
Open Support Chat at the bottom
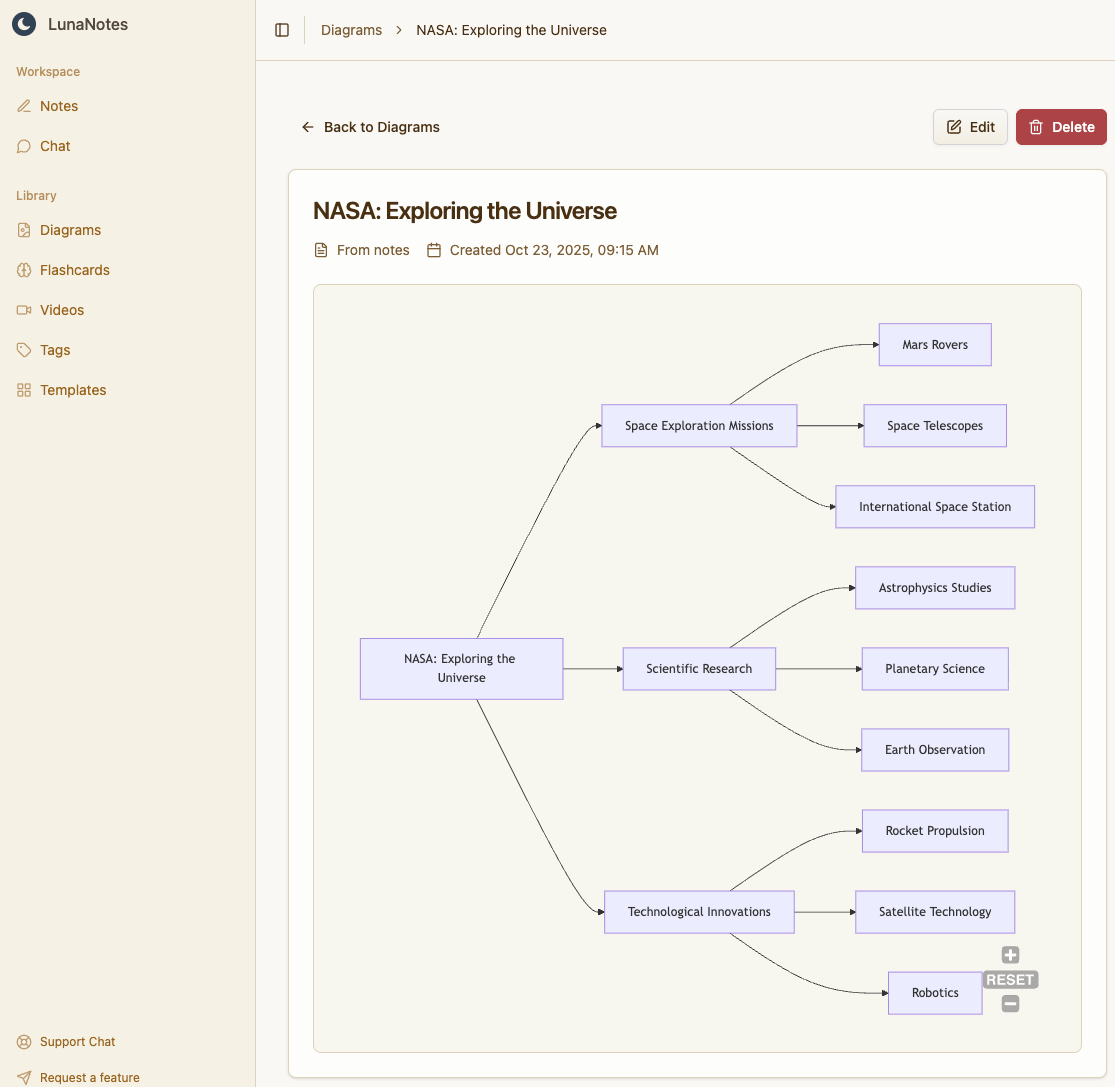[x=77, y=1042]
